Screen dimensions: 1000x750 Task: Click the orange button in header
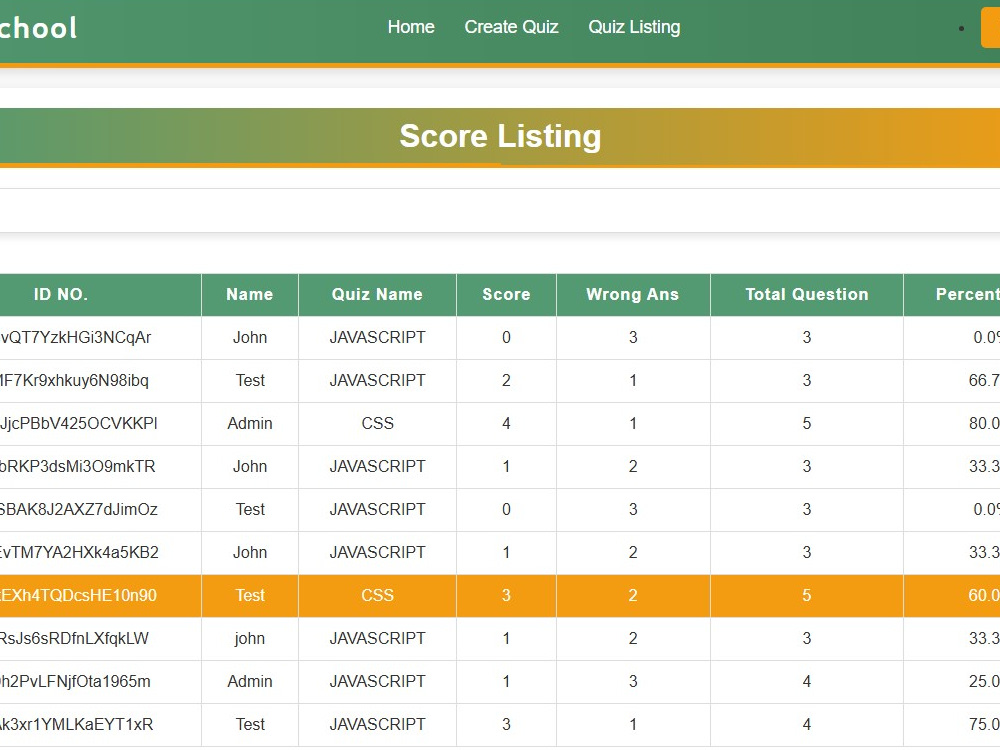tap(990, 28)
